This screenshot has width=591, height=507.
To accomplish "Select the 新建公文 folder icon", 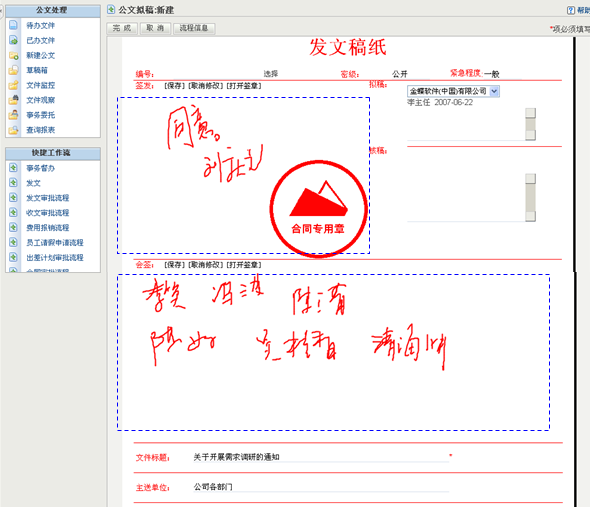I will coord(14,55).
